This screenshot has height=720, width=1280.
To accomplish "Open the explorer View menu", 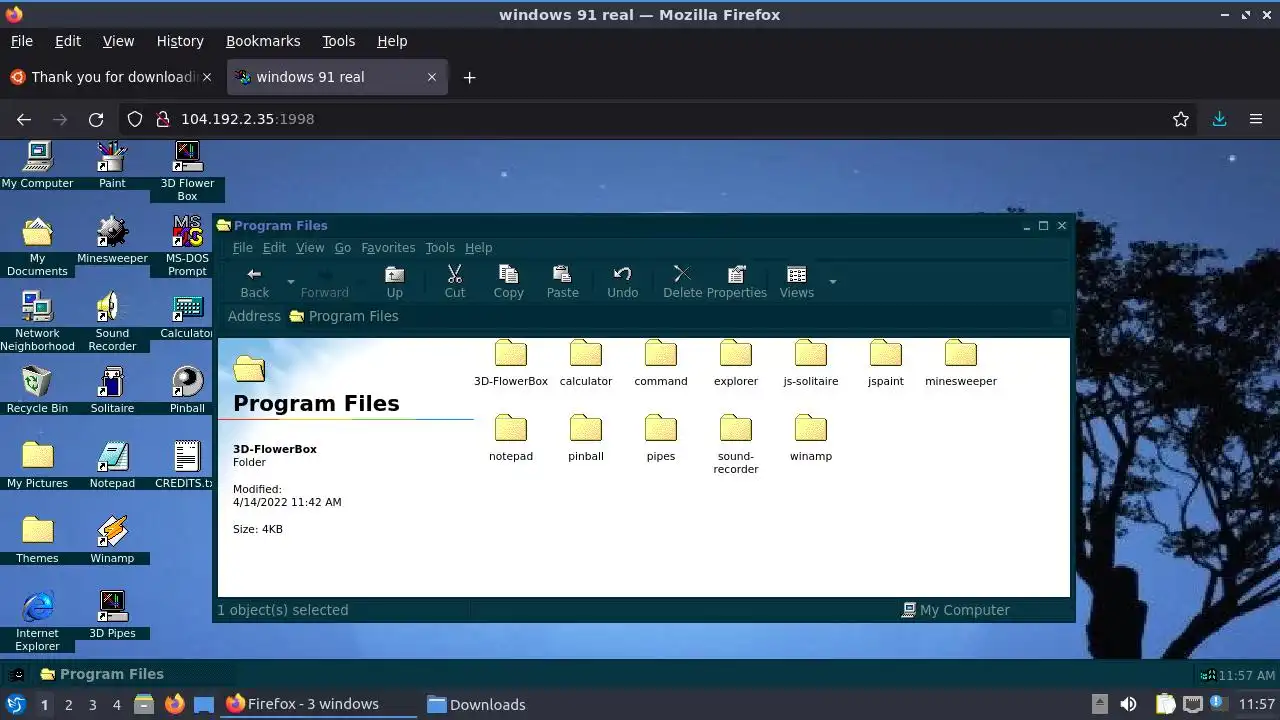I will point(310,248).
